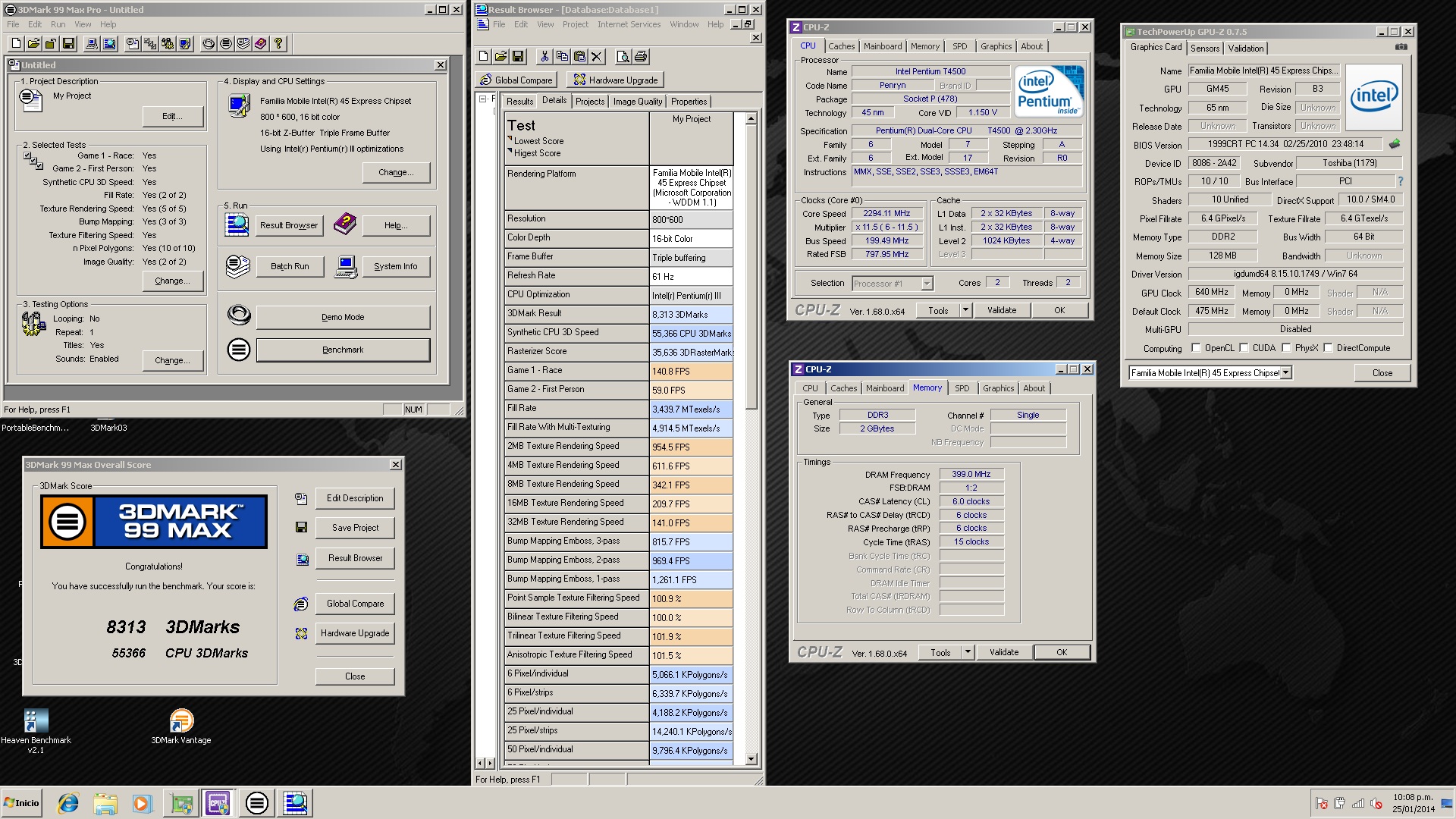Click Benchmark striped-circle icon in 3DMark toolbar
The width and height of the screenshot is (1456, 819).
[x=226, y=44]
